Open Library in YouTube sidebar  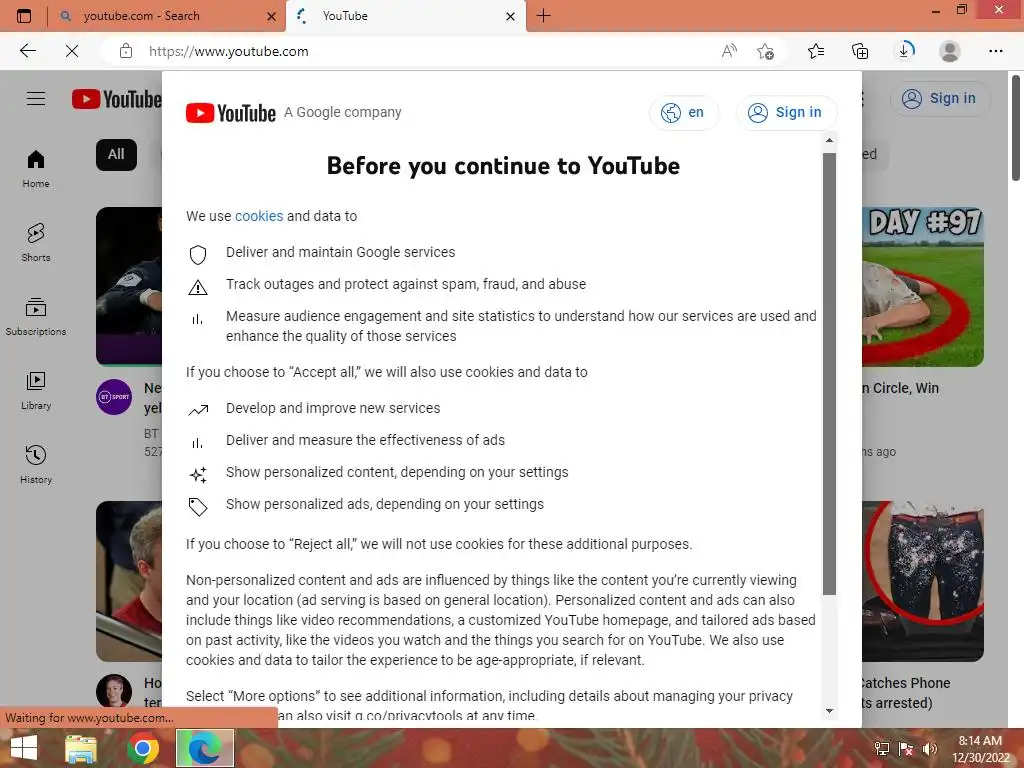click(36, 391)
